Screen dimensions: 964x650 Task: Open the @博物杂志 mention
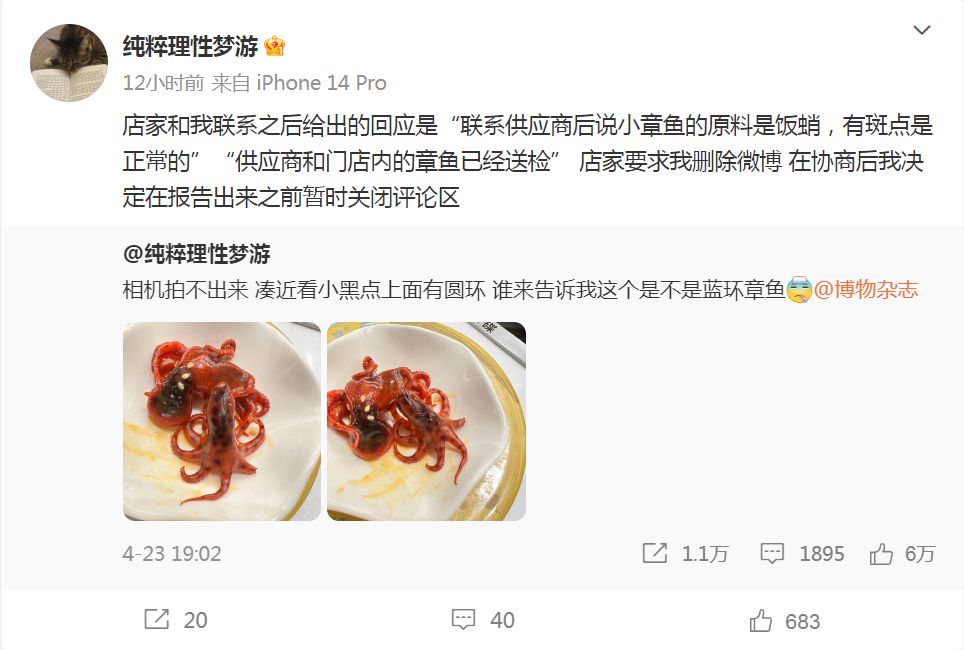866,289
